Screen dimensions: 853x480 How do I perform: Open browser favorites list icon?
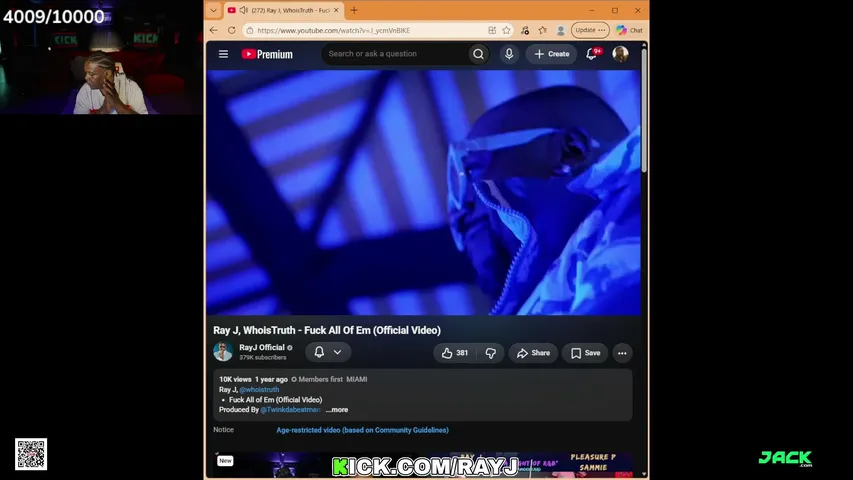pos(543,30)
